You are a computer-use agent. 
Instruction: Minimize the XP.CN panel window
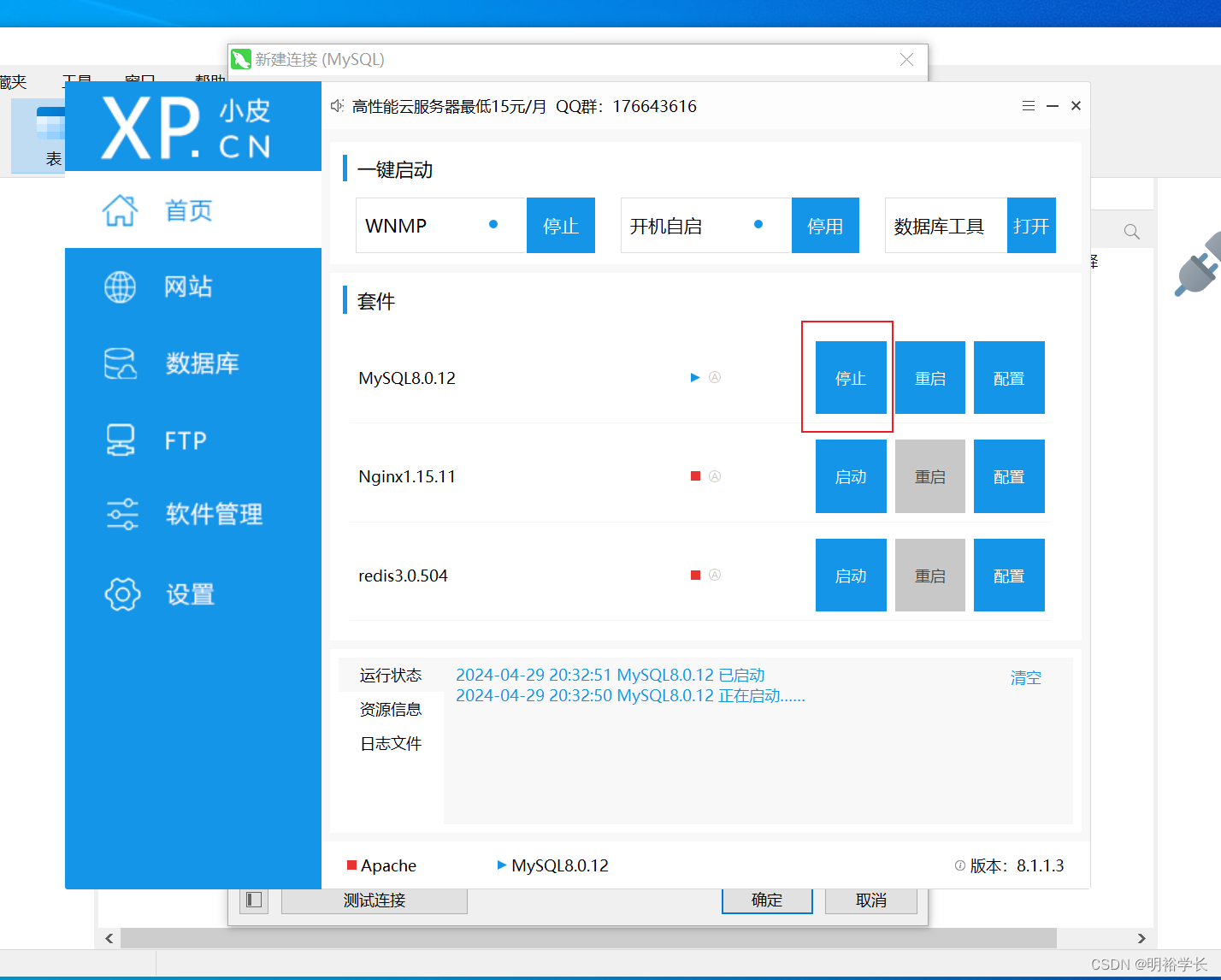pyautogui.click(x=1053, y=106)
